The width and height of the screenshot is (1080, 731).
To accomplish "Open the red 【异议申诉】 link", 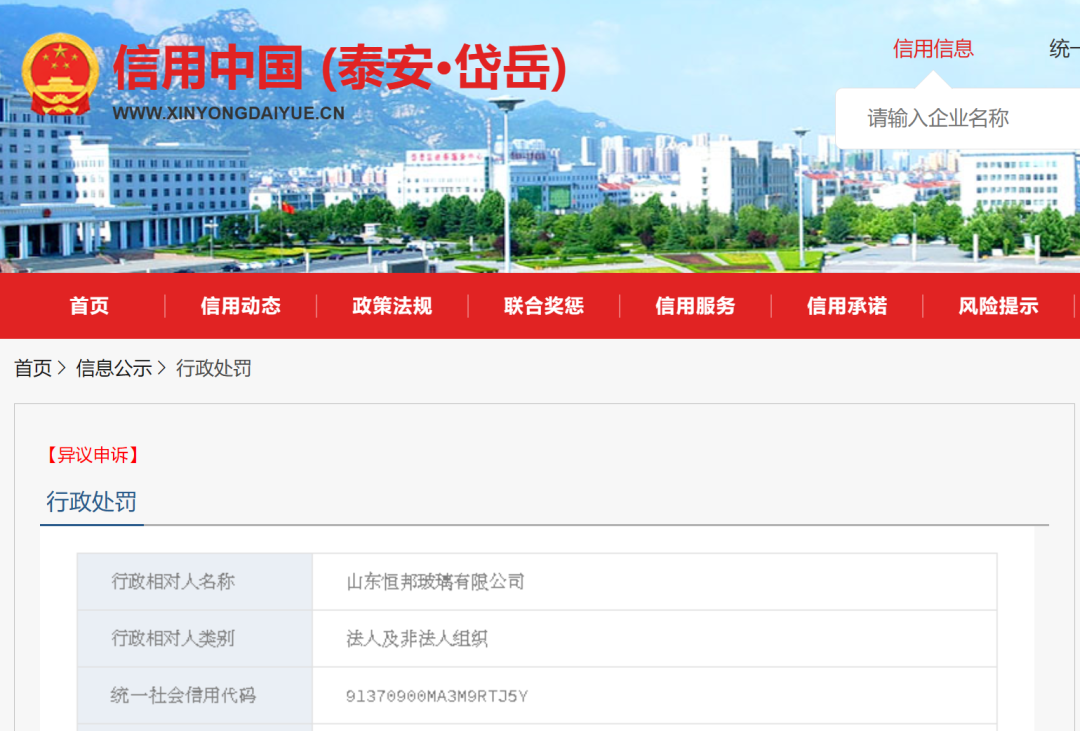I will [92, 455].
